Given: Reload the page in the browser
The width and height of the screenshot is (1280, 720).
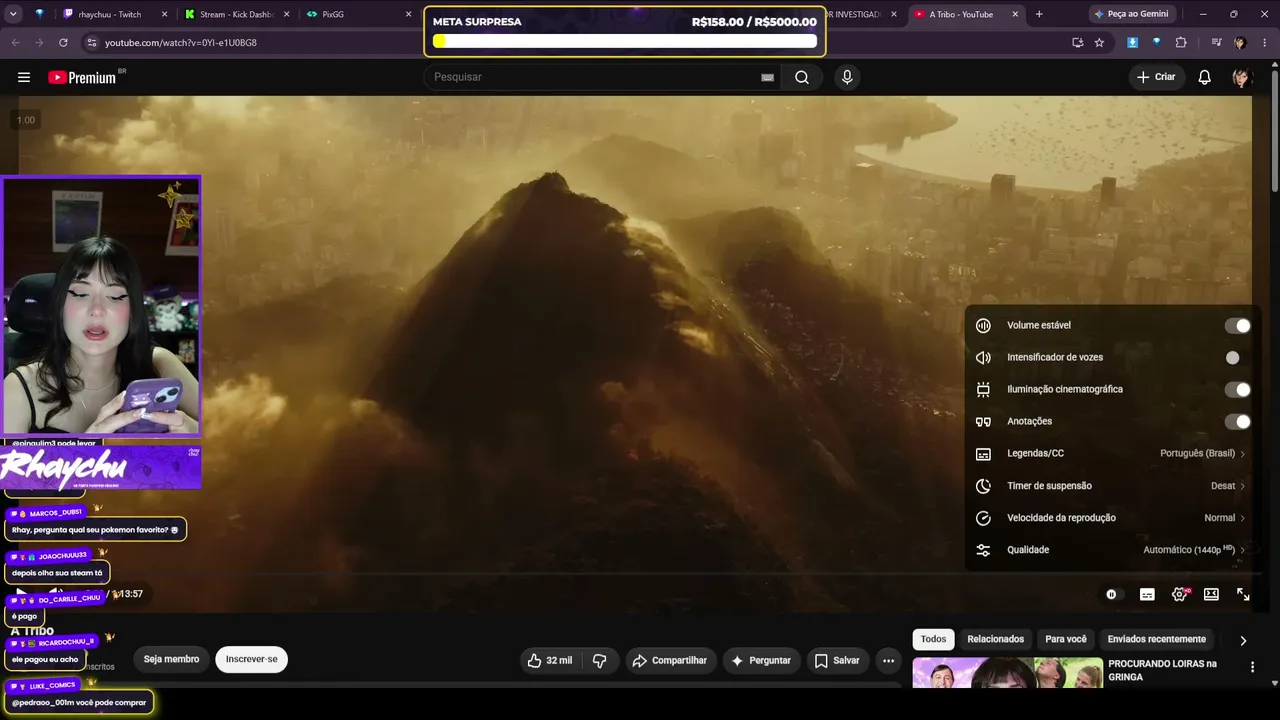Looking at the screenshot, I should click(63, 43).
